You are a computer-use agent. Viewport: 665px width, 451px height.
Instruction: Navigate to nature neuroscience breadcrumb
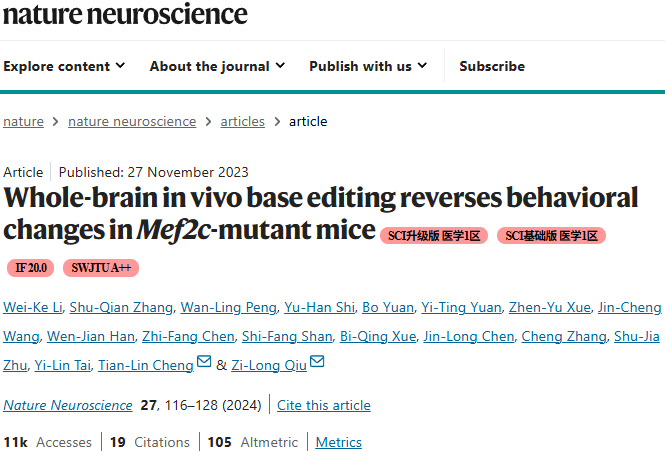coord(132,121)
